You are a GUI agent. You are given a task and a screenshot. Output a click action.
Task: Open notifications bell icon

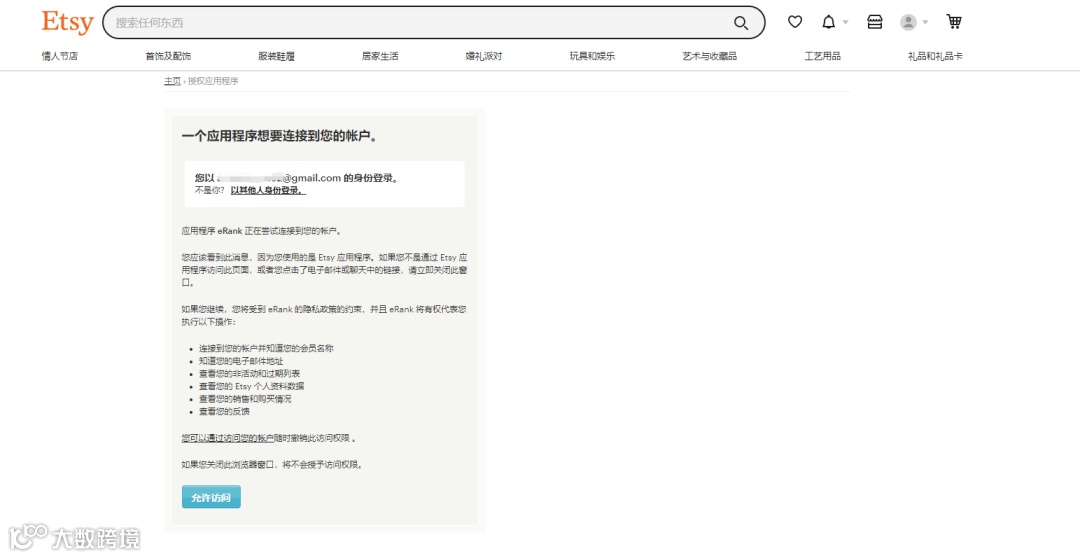829,22
